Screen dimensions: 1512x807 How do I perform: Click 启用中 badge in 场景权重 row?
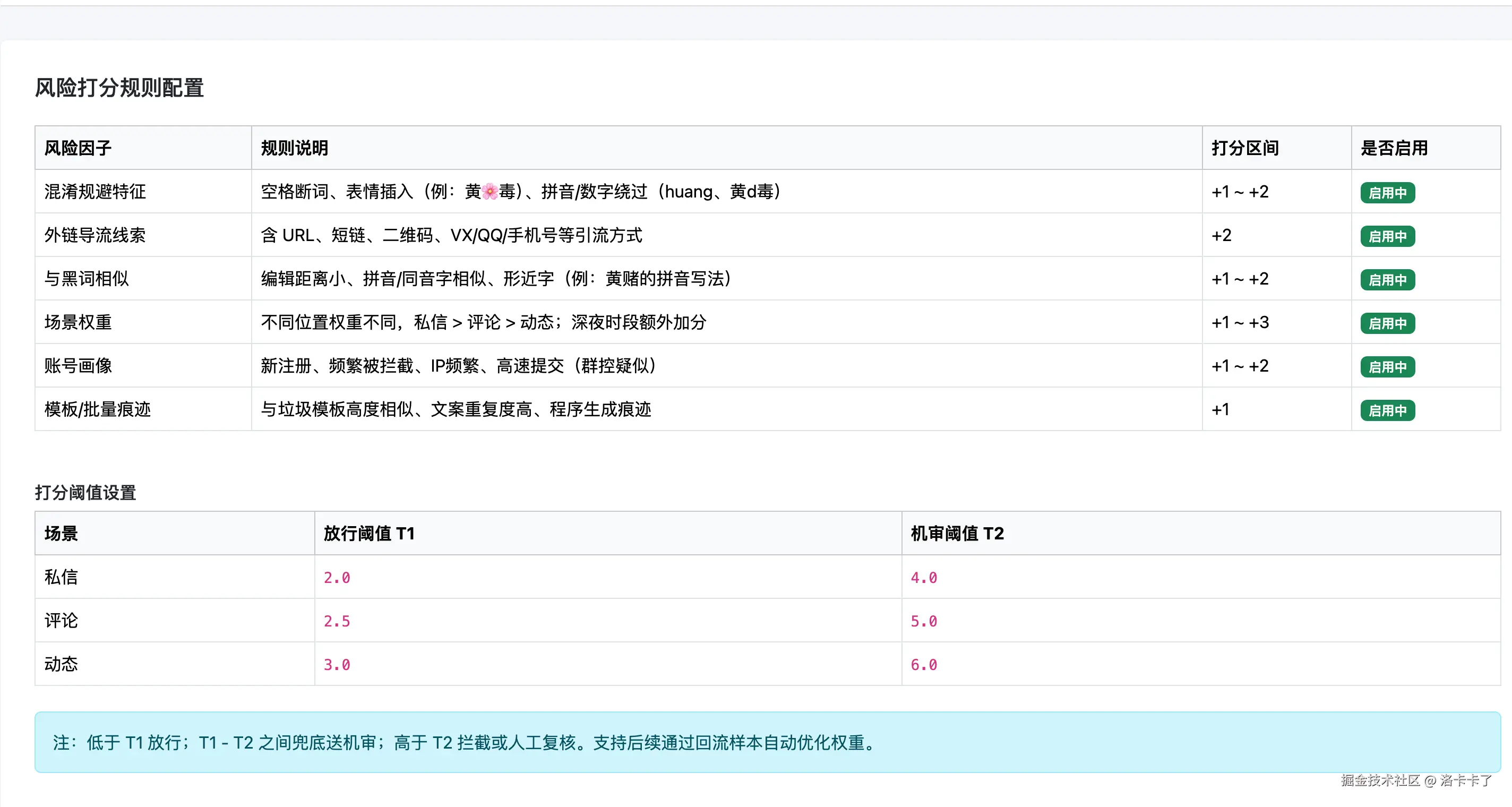coord(1387,323)
